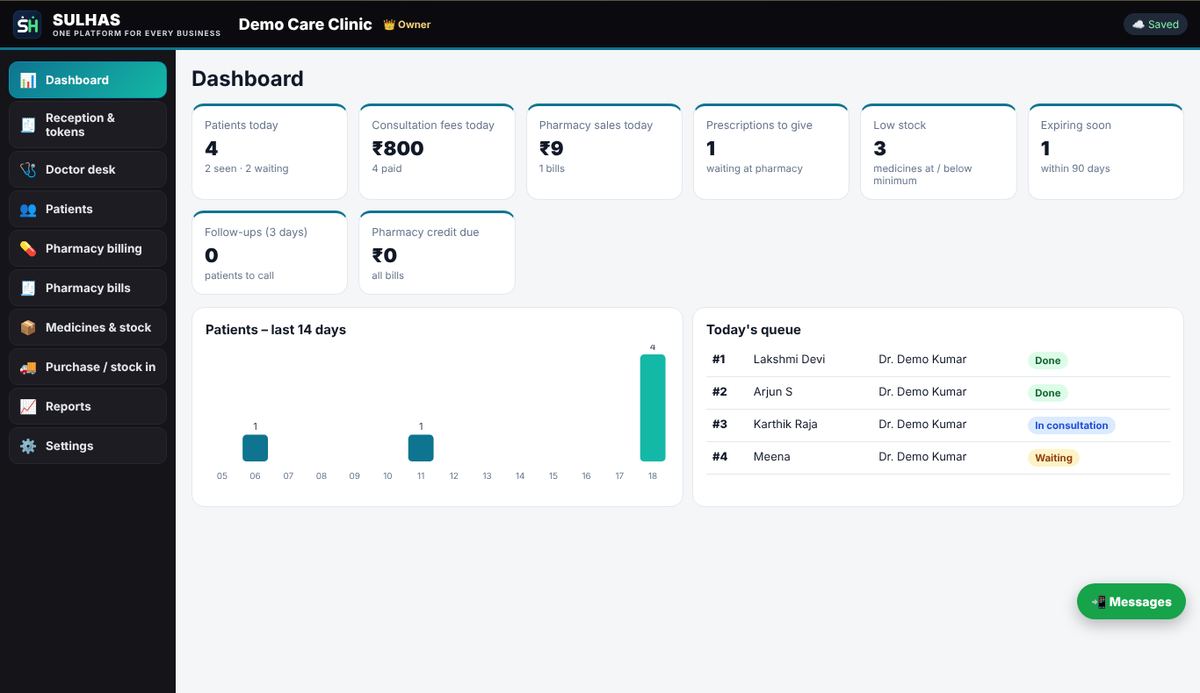Click the Patients people icon in sidebar
This screenshot has width=1200, height=693.
click(28, 209)
